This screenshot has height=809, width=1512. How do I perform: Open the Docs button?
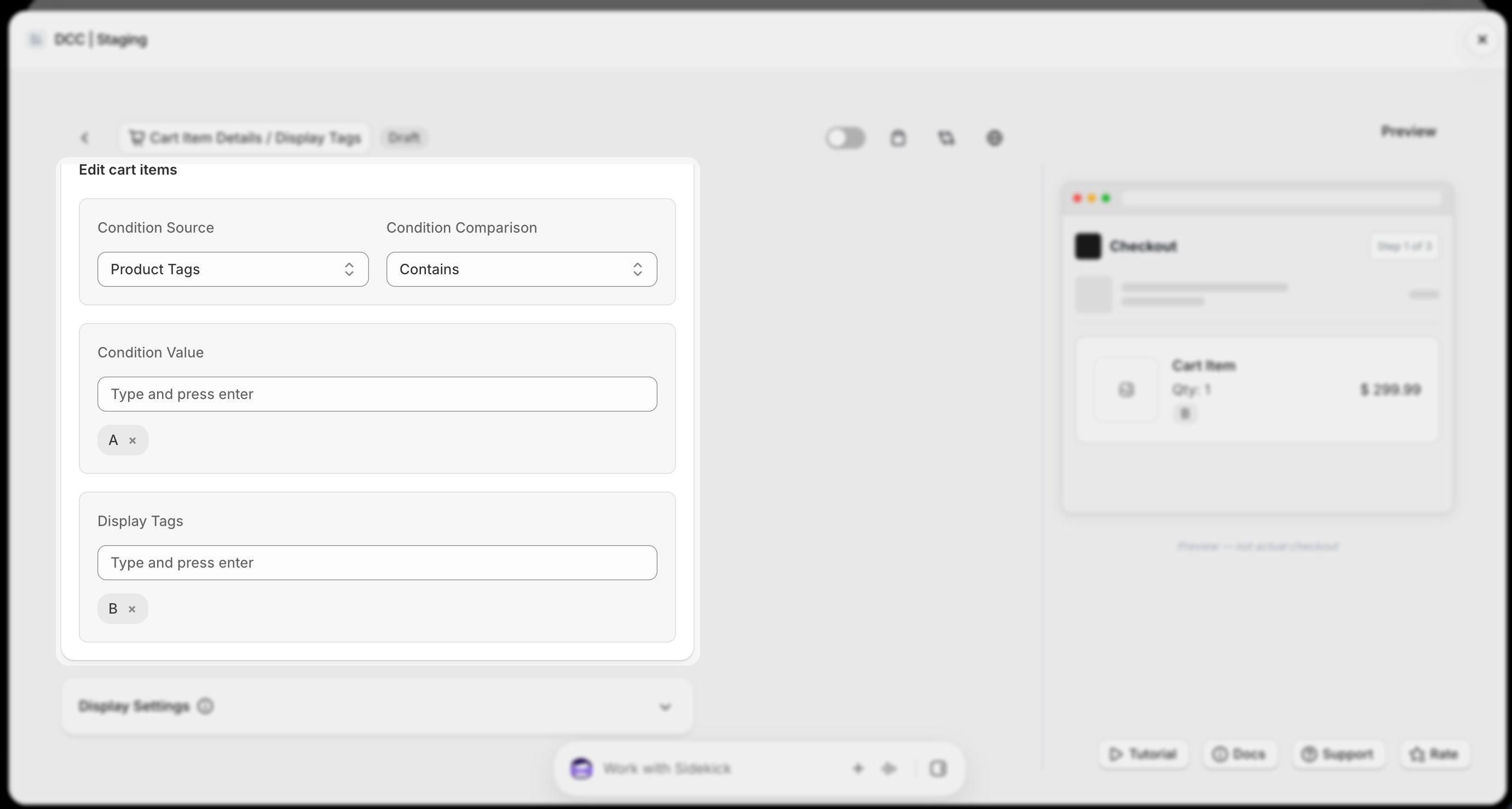pyautogui.click(x=1239, y=754)
